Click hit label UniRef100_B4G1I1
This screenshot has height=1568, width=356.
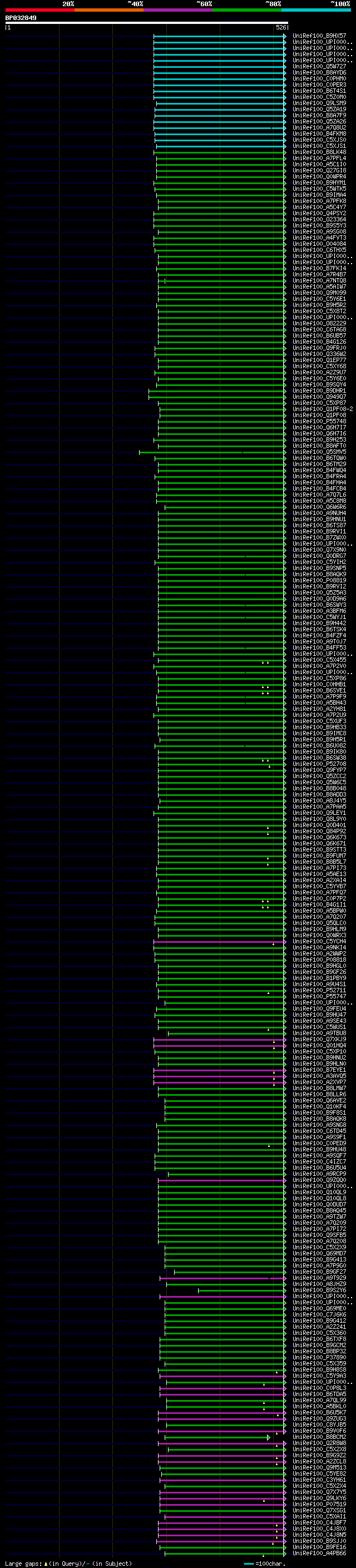point(319,904)
